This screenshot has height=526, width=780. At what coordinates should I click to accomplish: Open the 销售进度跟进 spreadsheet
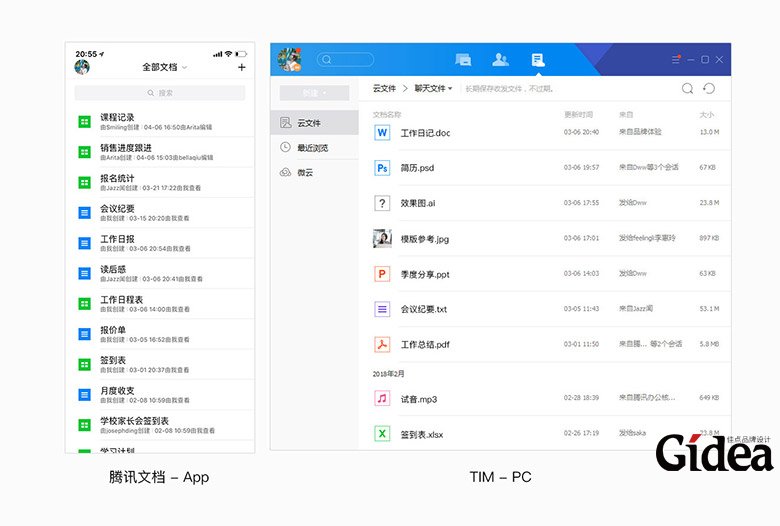click(x=160, y=152)
